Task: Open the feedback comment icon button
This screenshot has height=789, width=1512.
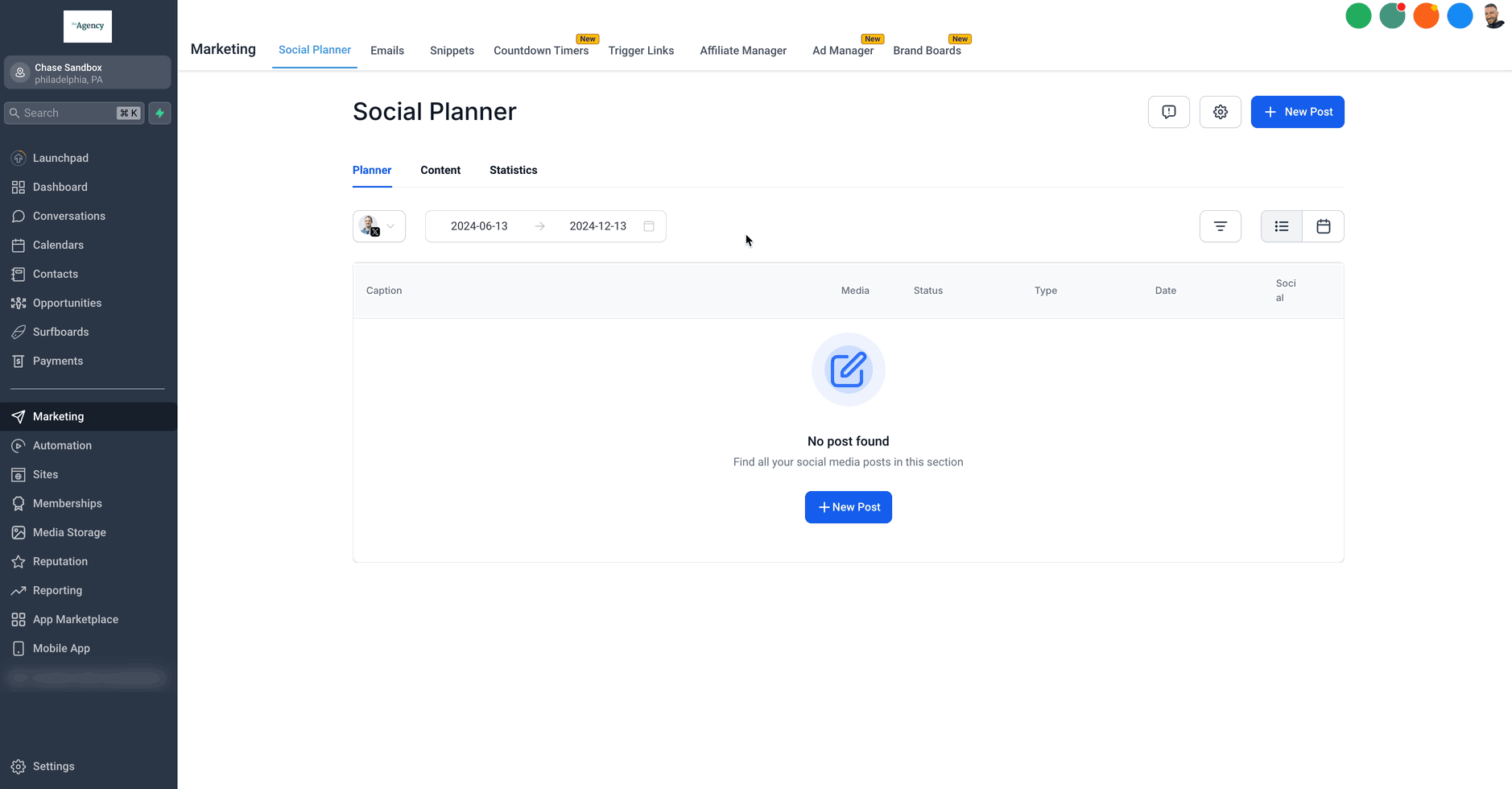Action: (1168, 112)
